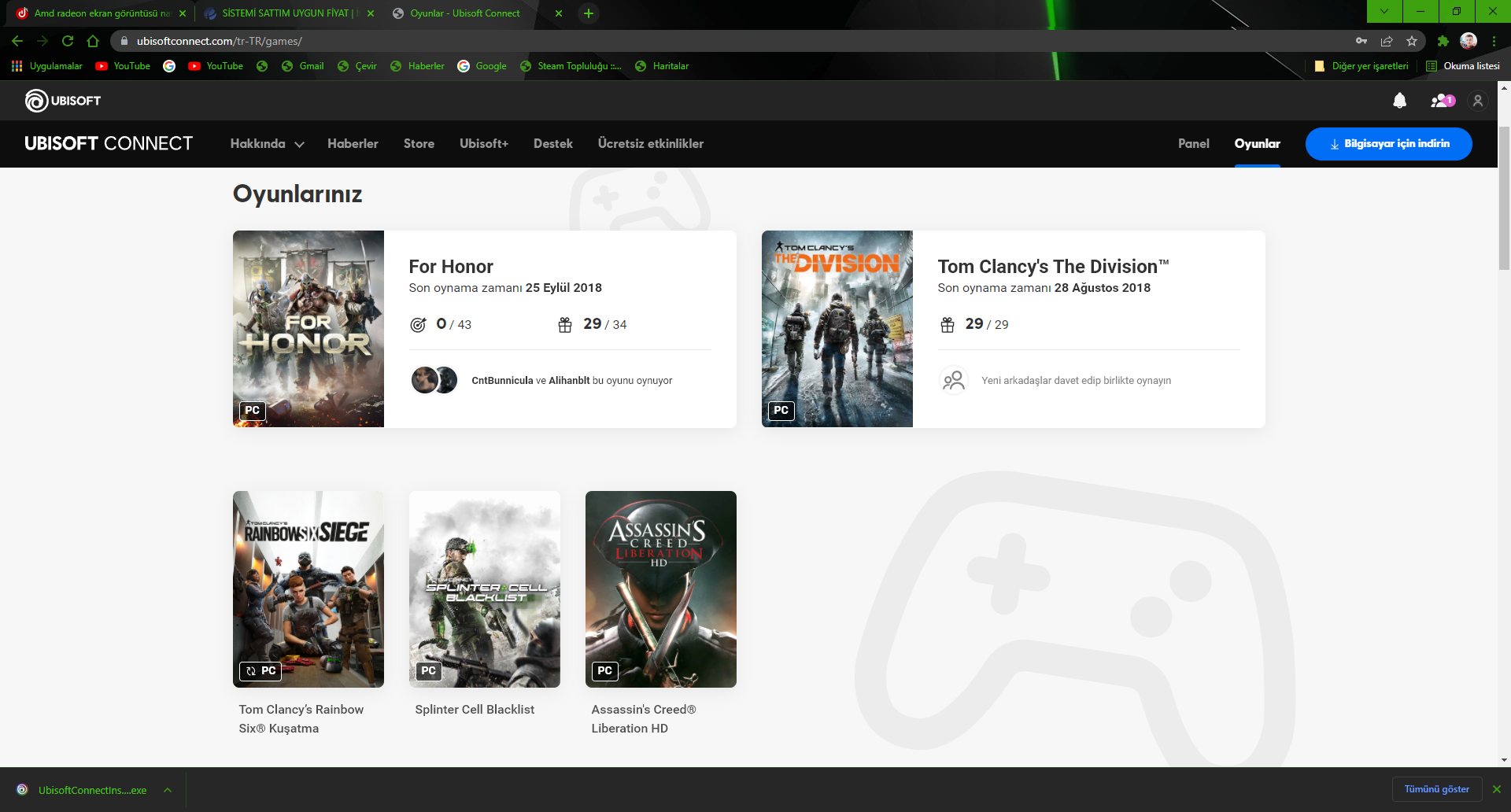Click the Bilgisayar için indirin download button
Screen dimensions: 1511x812
pos(1389,144)
